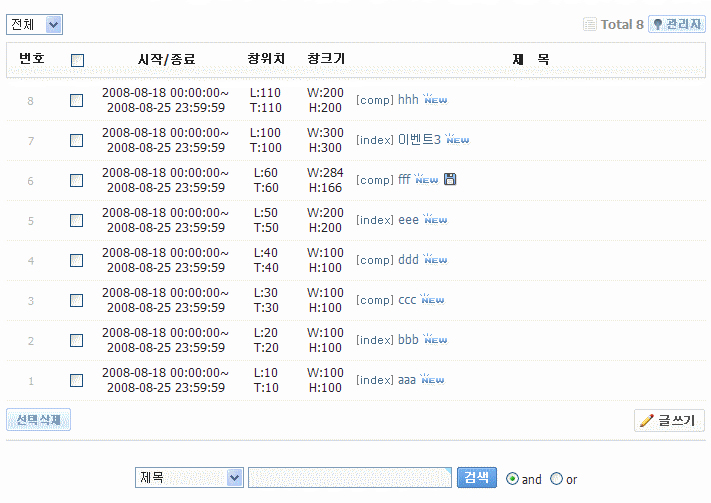711x503 pixels.
Task: Check the box for row 5
Action: (77, 220)
